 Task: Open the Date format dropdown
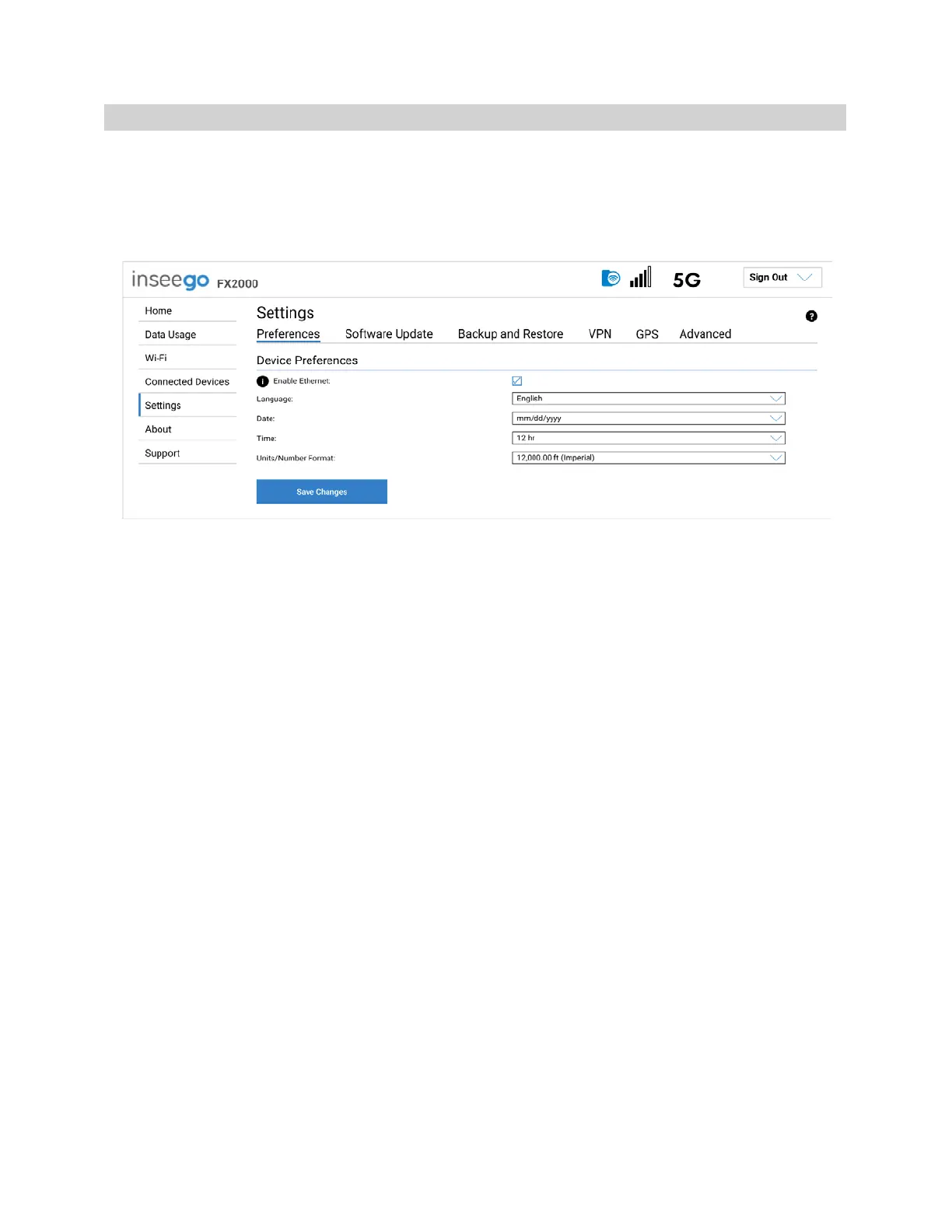point(649,418)
